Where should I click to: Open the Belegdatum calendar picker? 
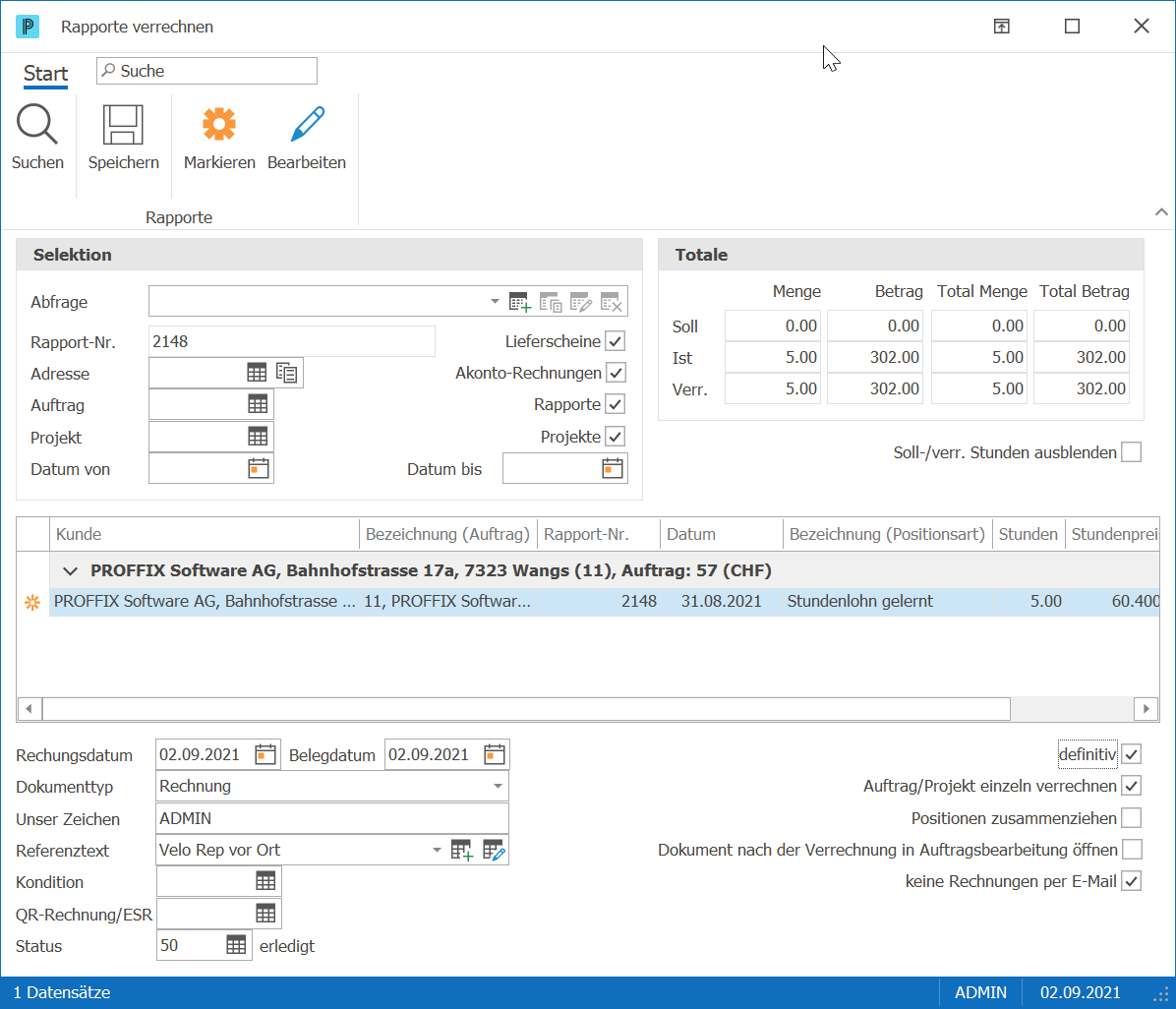pos(494,754)
